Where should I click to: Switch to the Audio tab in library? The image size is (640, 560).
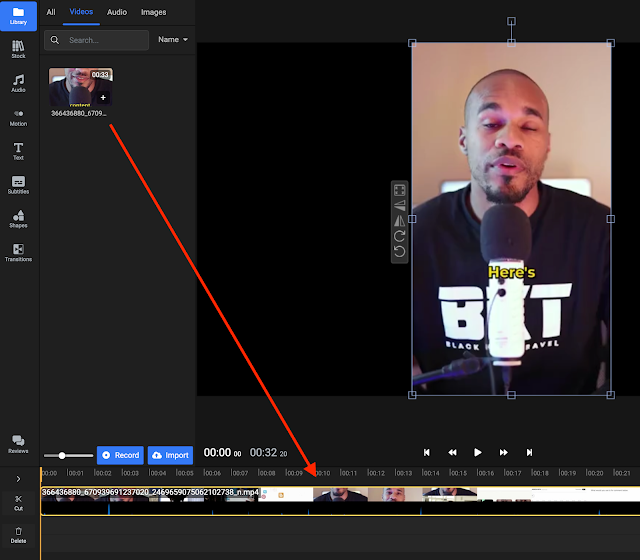[x=117, y=12]
